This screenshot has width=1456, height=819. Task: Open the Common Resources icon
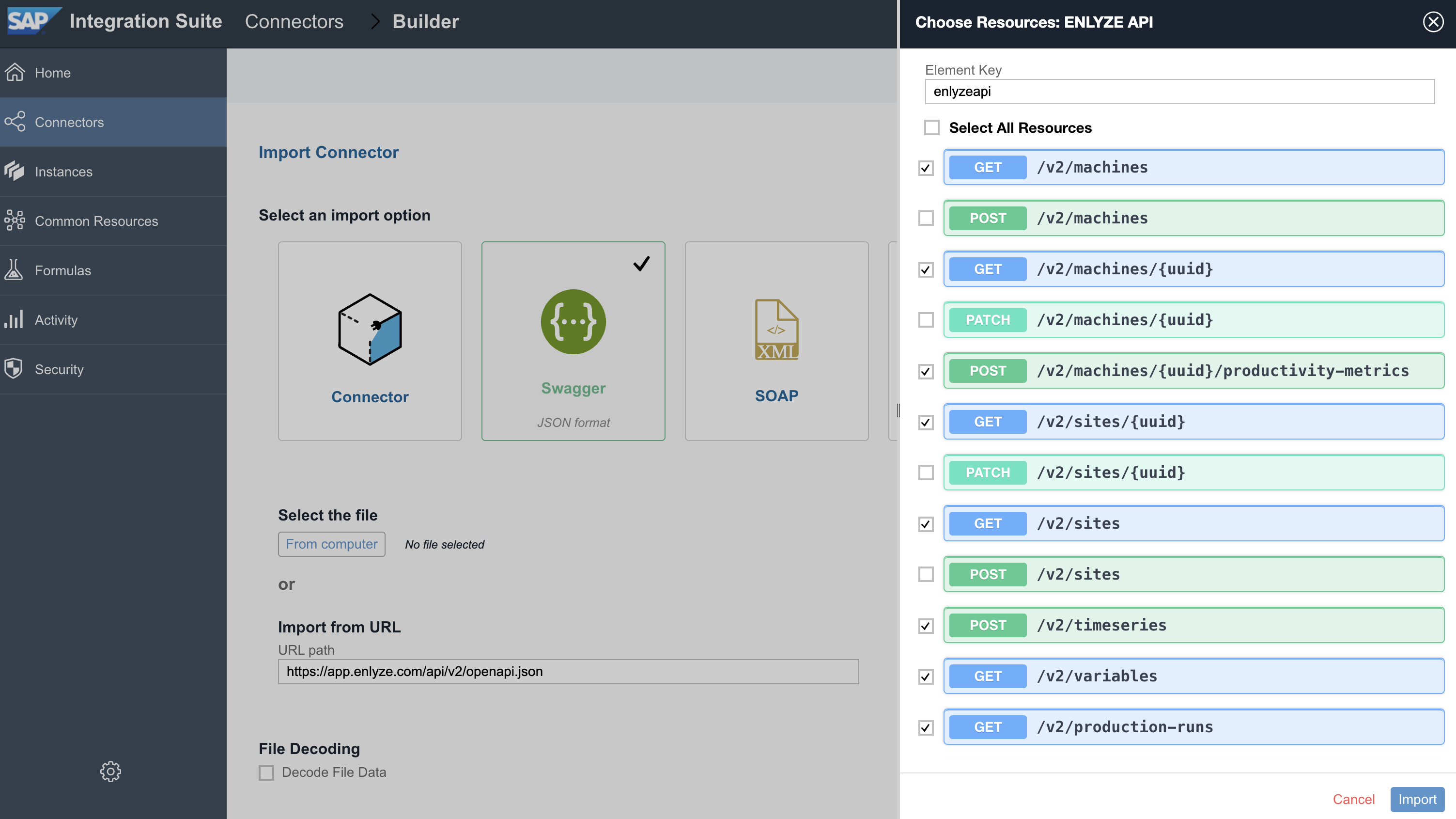pyautogui.click(x=14, y=220)
